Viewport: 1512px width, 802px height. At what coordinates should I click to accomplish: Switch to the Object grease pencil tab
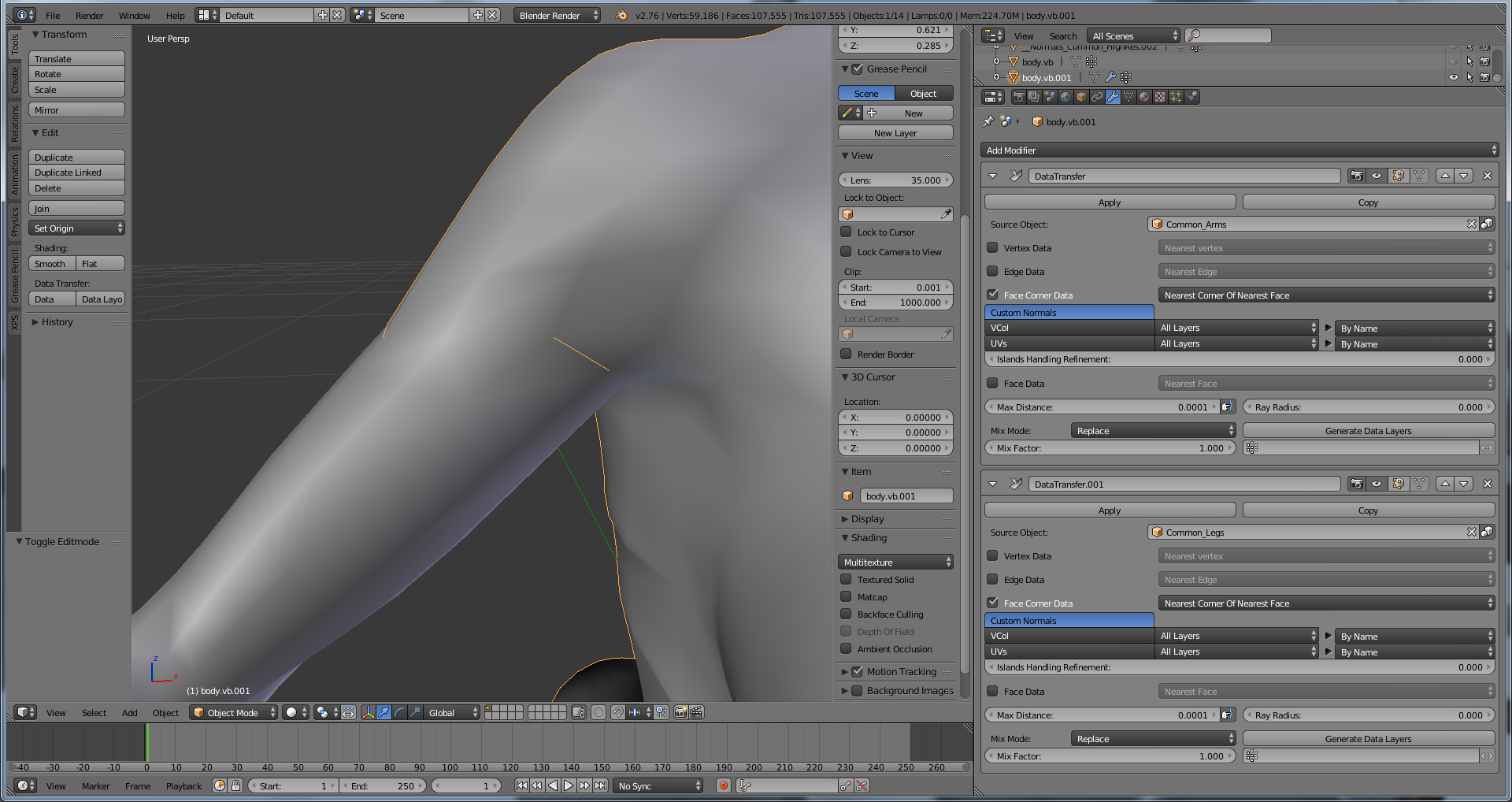(x=924, y=93)
